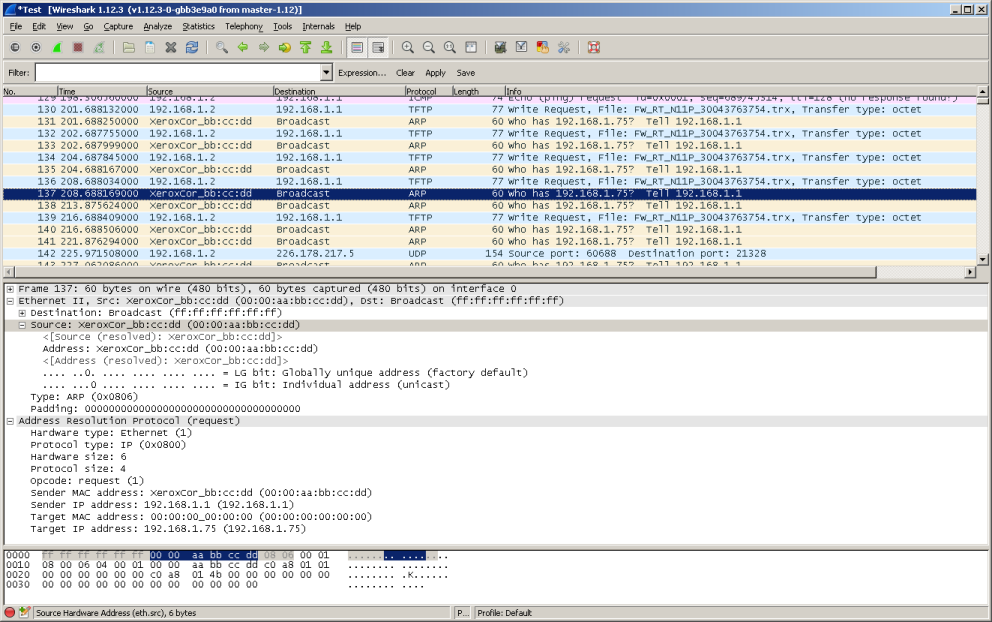
Task: Open the Capture menu
Action: coord(118,27)
